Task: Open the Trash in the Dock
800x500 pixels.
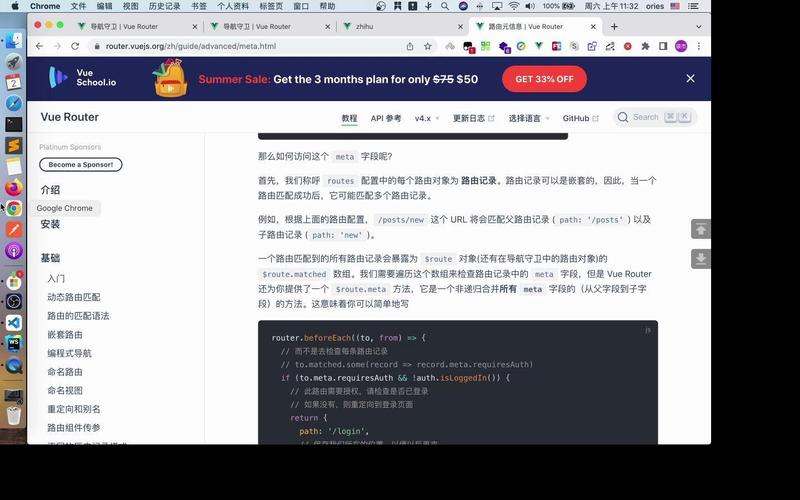Action: [14, 415]
